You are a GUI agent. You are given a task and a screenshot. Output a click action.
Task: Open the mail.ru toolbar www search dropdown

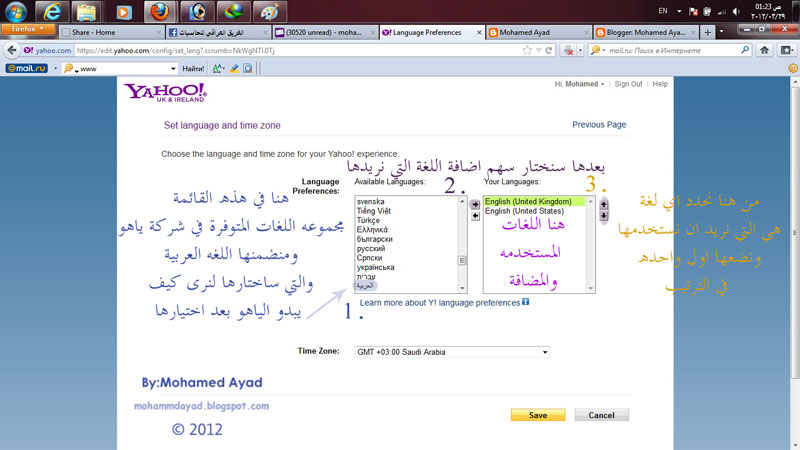coord(173,68)
